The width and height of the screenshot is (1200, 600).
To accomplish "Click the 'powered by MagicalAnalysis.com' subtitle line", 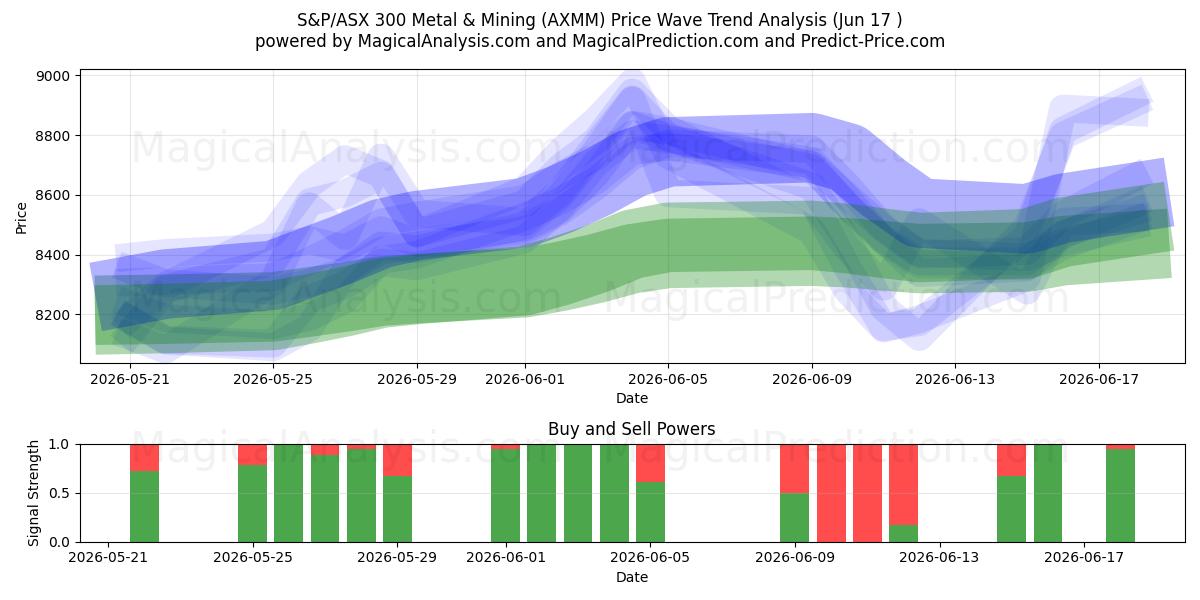I will [600, 41].
